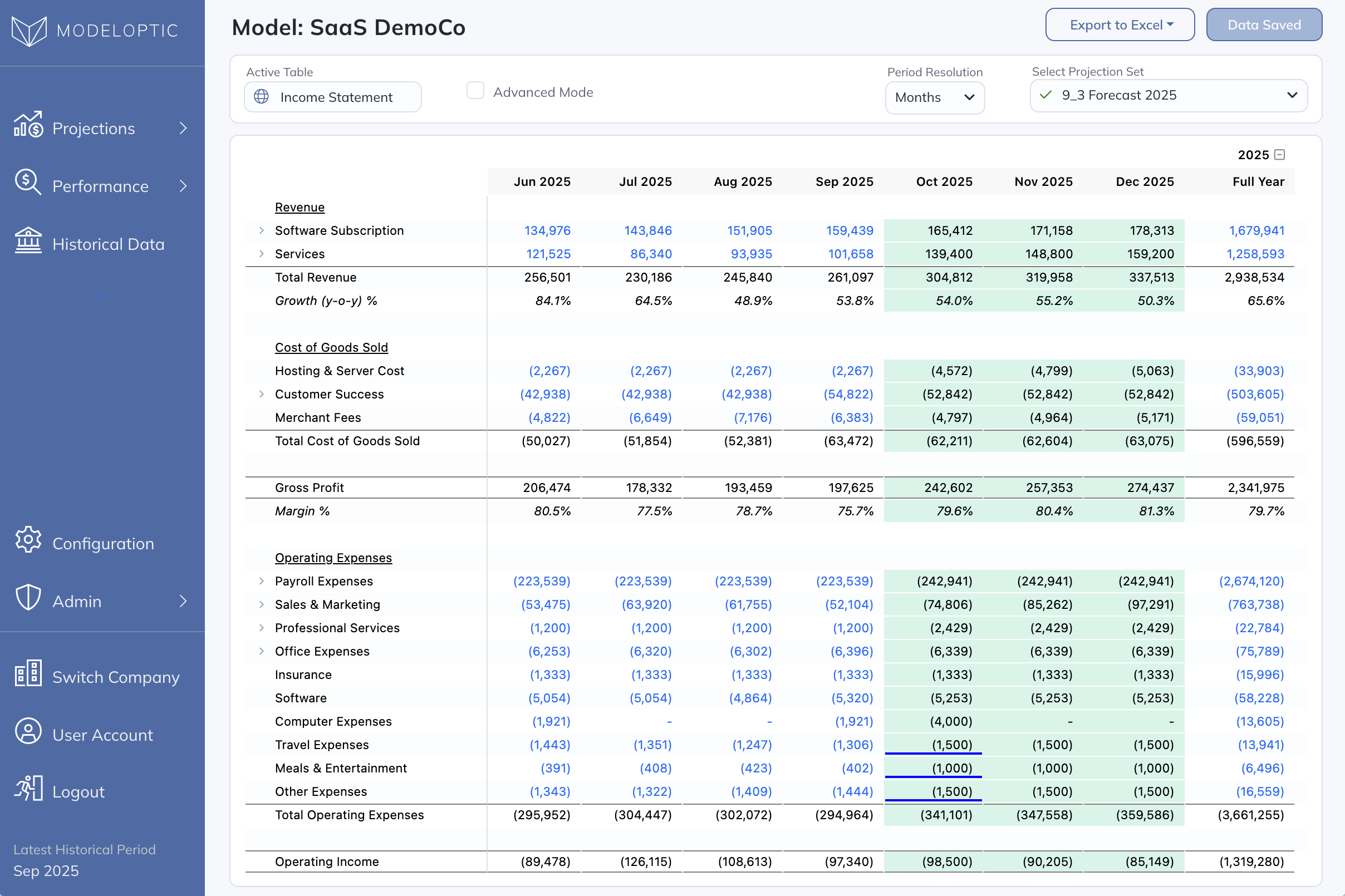Open the Period Resolution Months dropdown
Screen dimensions: 1345x896
(x=934, y=98)
